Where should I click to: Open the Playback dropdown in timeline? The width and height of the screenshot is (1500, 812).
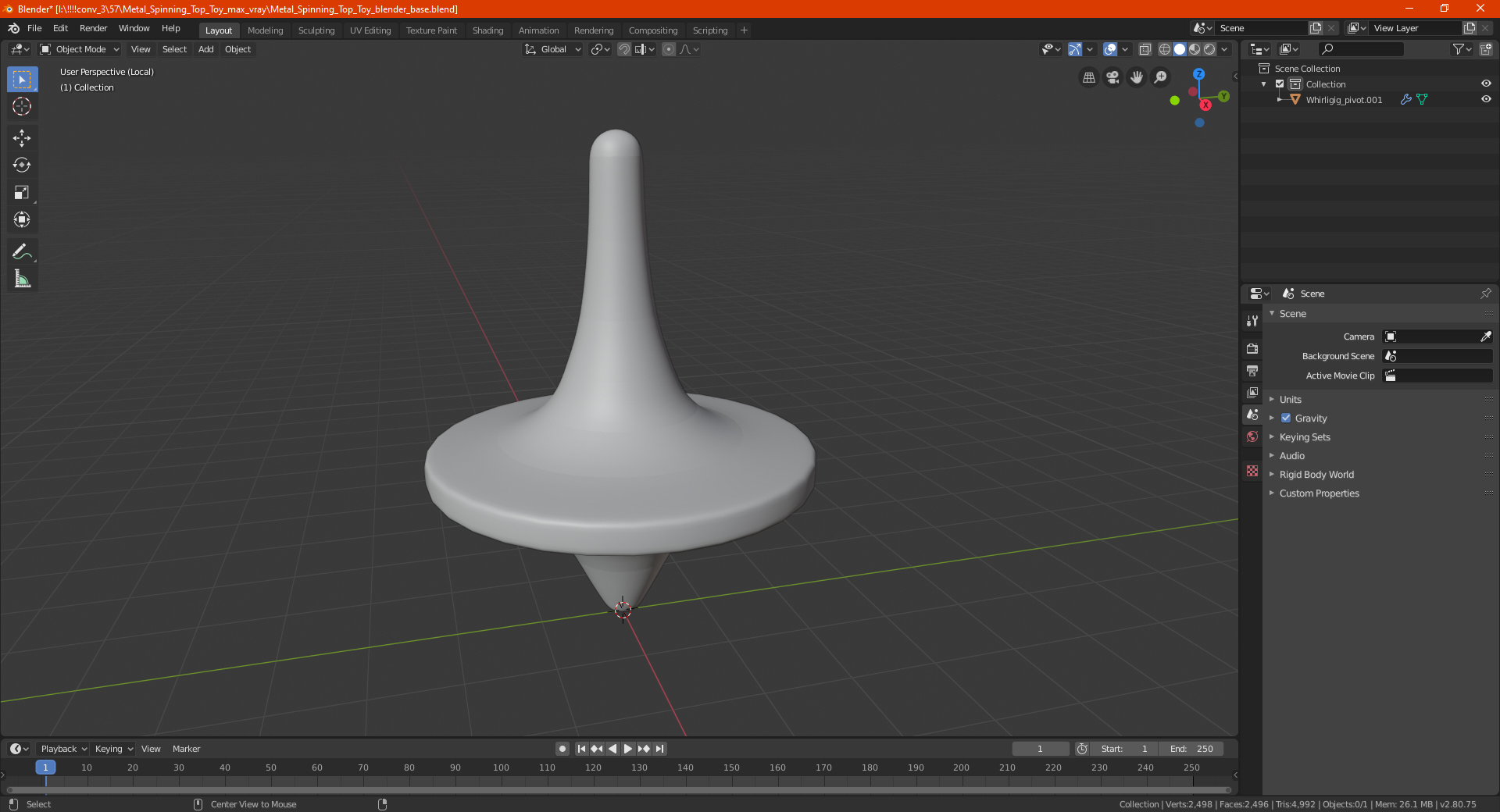point(63,749)
